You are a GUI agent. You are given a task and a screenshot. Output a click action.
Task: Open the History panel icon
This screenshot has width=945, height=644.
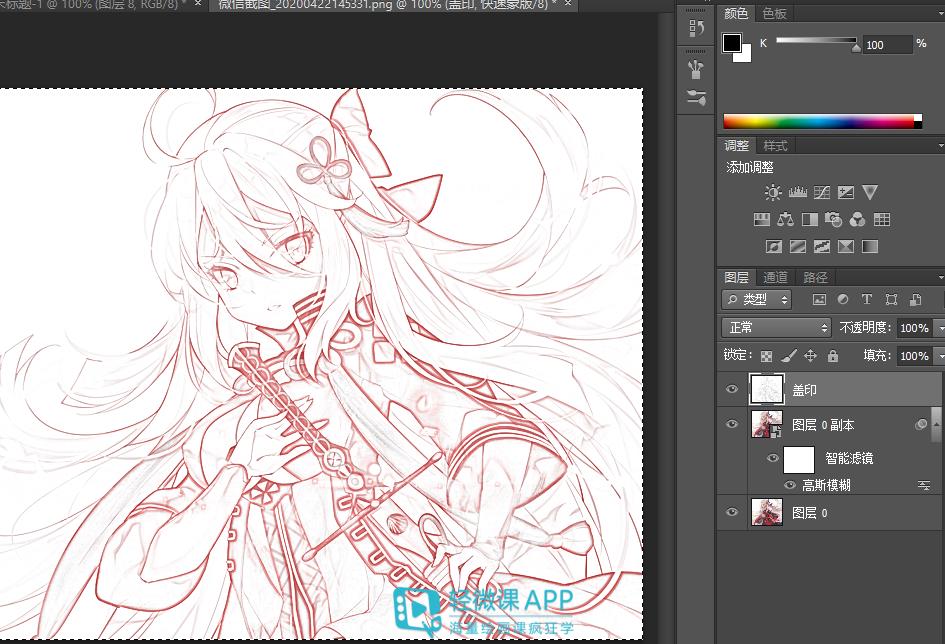(696, 27)
